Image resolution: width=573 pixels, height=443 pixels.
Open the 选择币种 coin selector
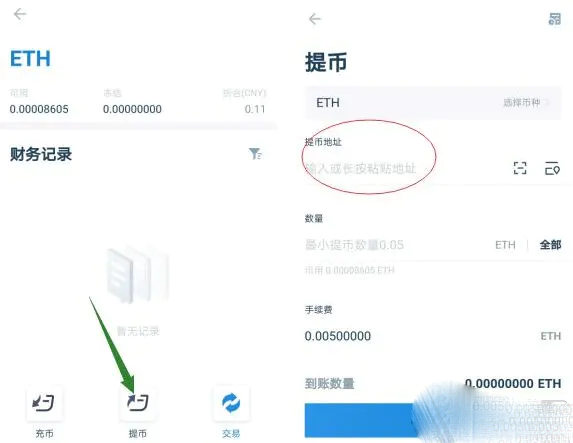pyautogui.click(x=526, y=103)
